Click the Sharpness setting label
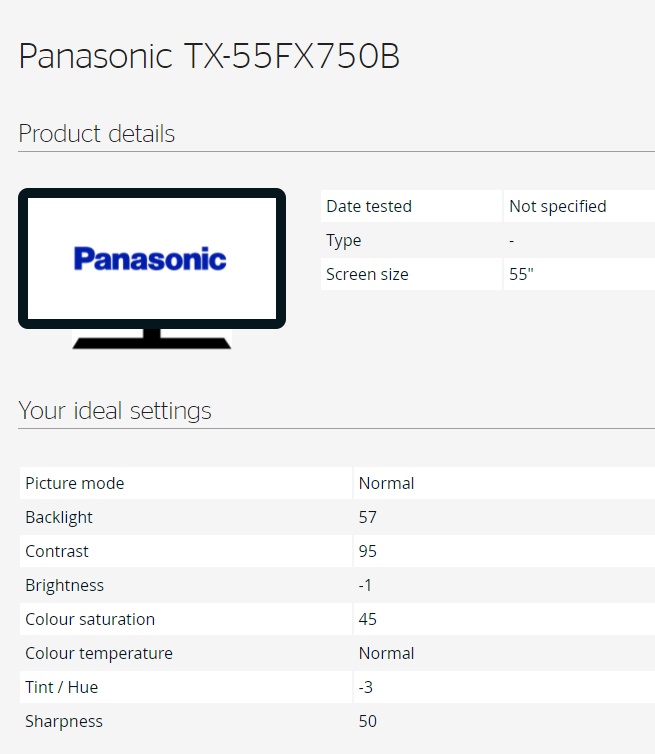Viewport: 655px width, 754px height. 64,721
